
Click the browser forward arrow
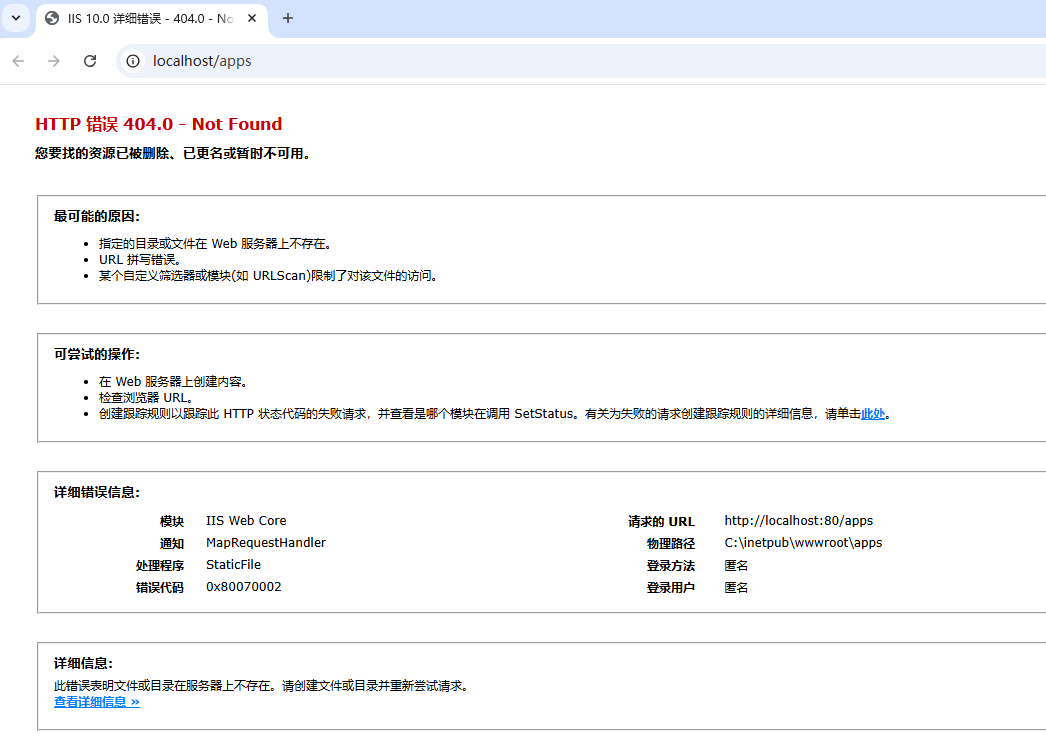coord(54,61)
